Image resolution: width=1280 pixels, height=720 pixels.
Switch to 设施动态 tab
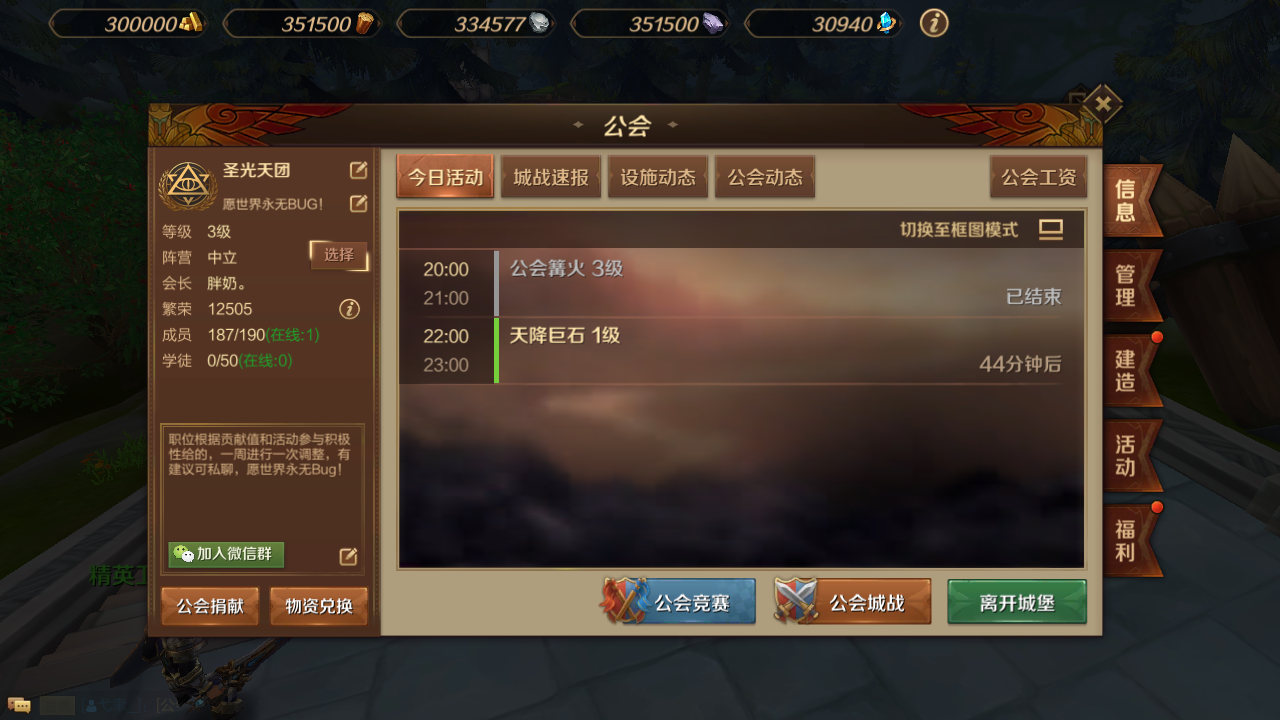click(x=658, y=177)
